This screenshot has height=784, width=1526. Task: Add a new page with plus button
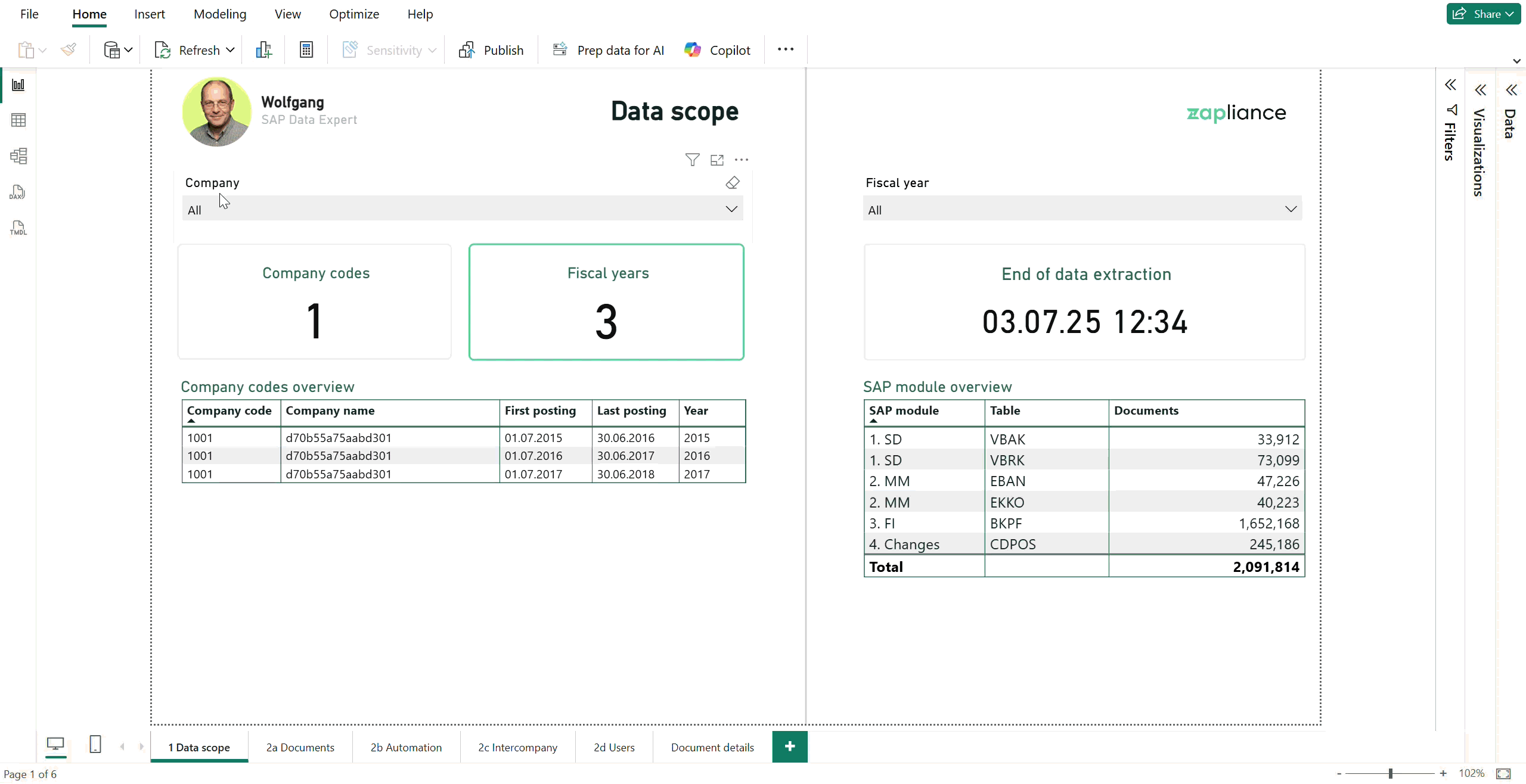pyautogui.click(x=790, y=746)
